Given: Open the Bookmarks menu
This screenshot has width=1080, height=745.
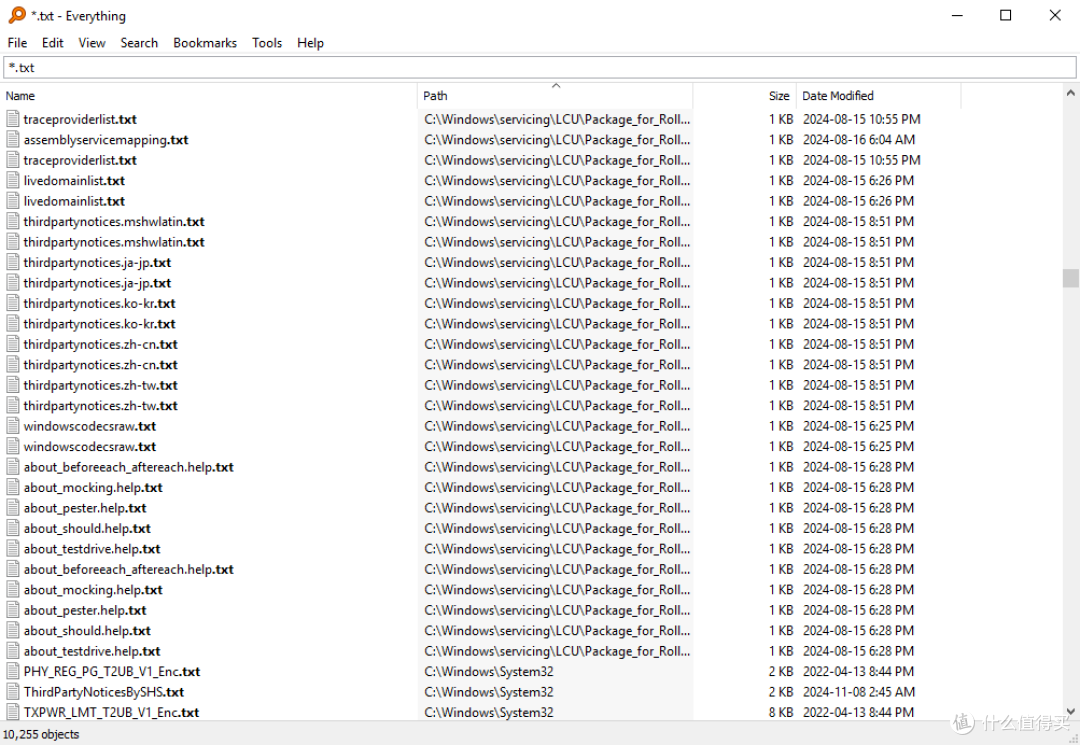Looking at the screenshot, I should click(205, 43).
